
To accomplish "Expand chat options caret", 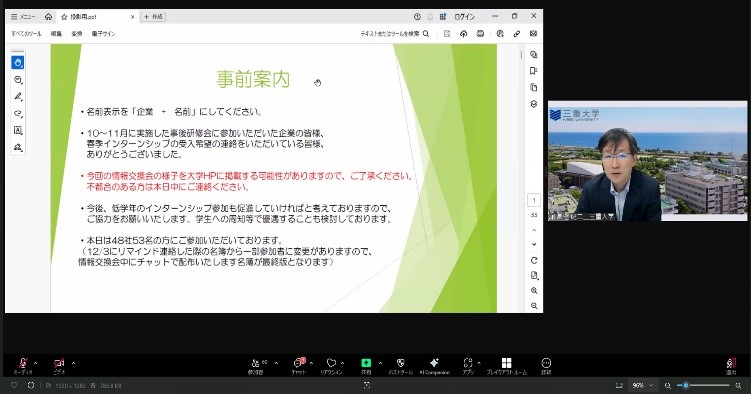I will 311,363.
